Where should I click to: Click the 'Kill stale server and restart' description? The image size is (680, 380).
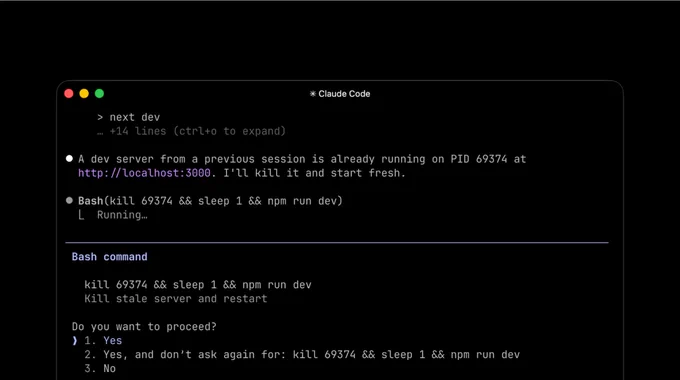tap(176, 298)
